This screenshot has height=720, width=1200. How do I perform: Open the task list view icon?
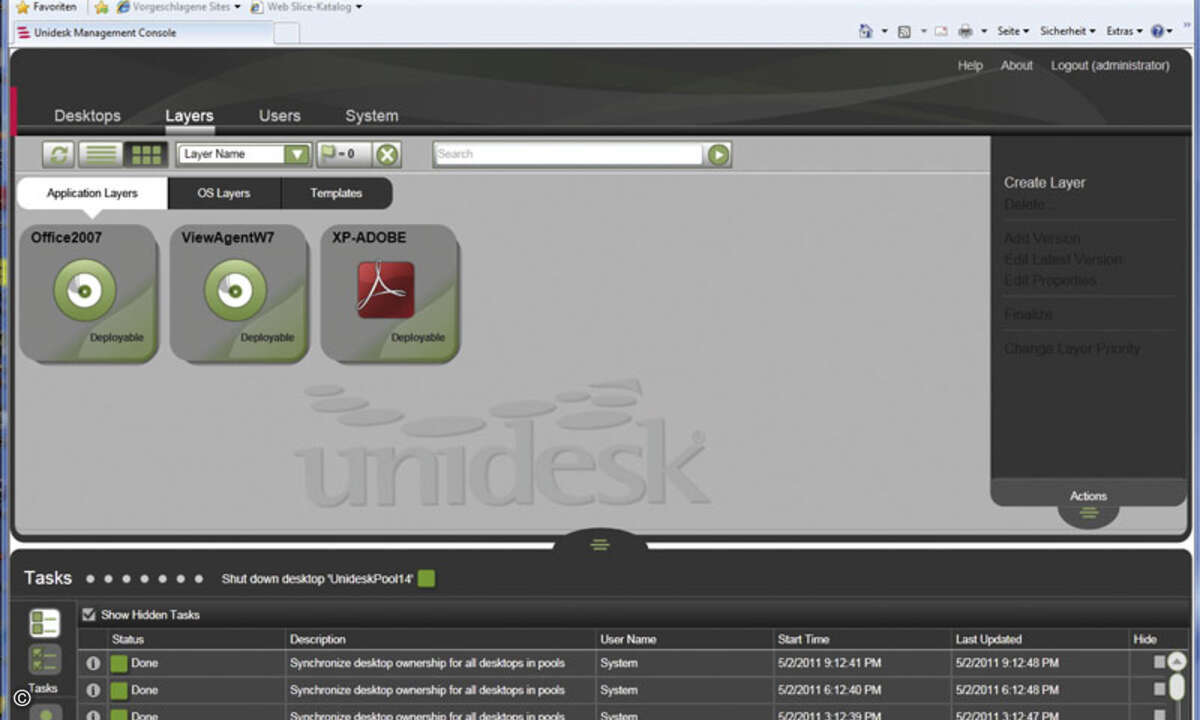point(44,623)
